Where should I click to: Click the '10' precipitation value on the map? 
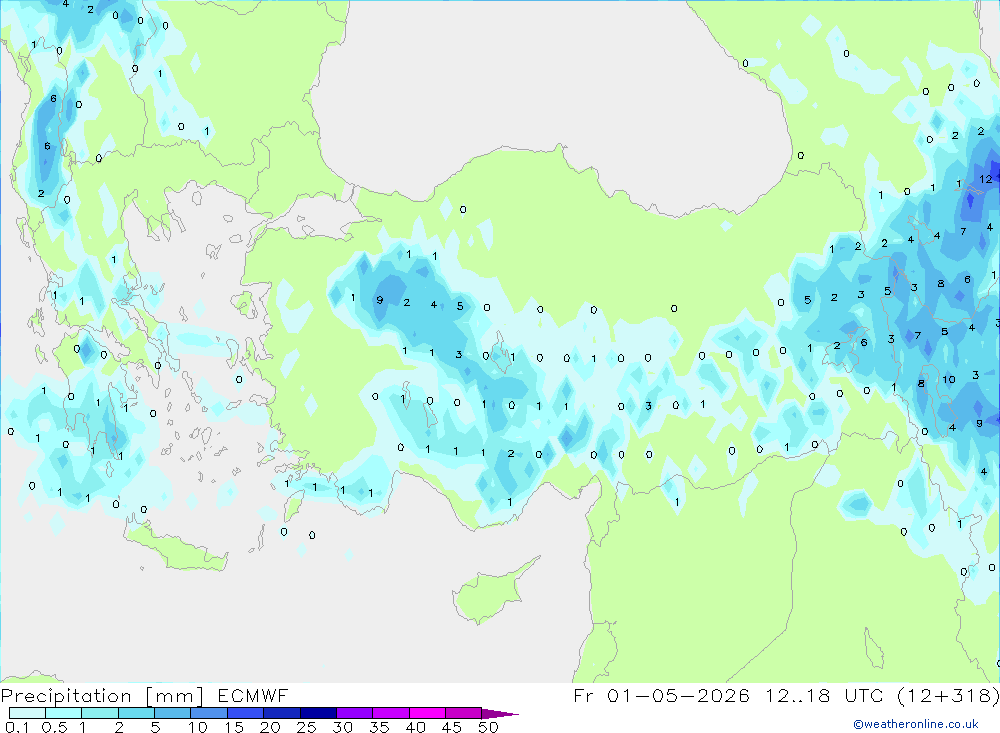949,380
